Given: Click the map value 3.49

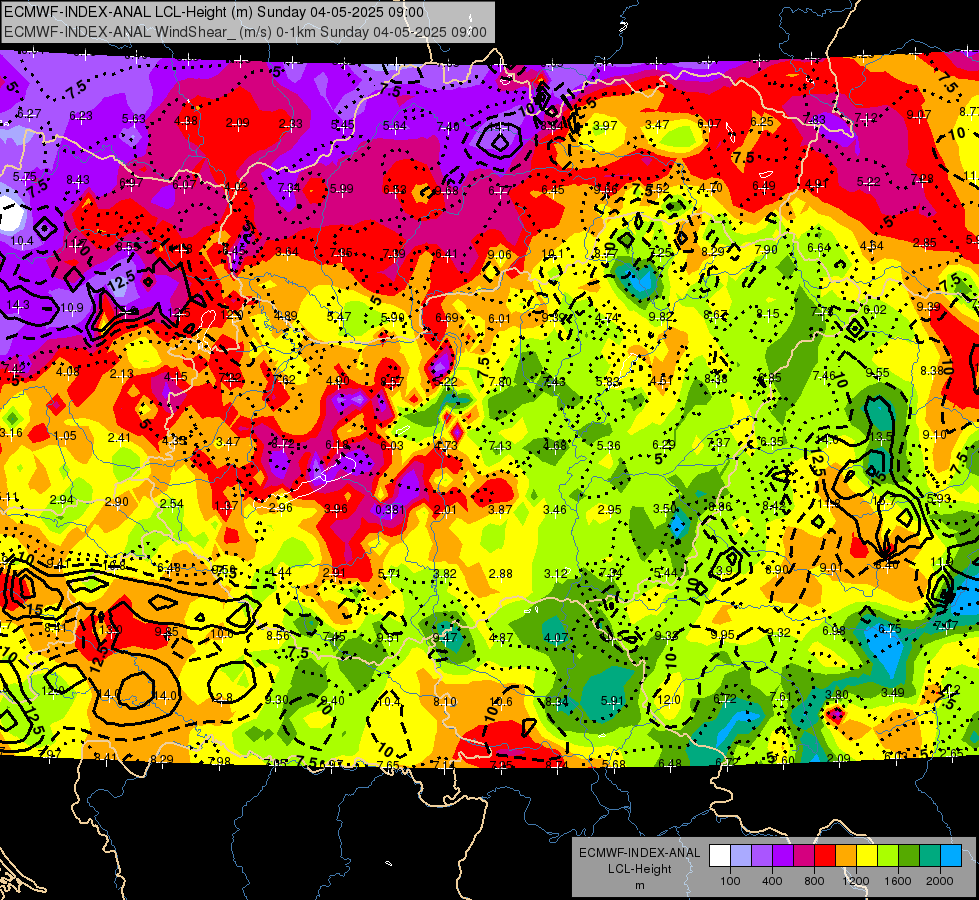Looking at the screenshot, I should 892,692.
